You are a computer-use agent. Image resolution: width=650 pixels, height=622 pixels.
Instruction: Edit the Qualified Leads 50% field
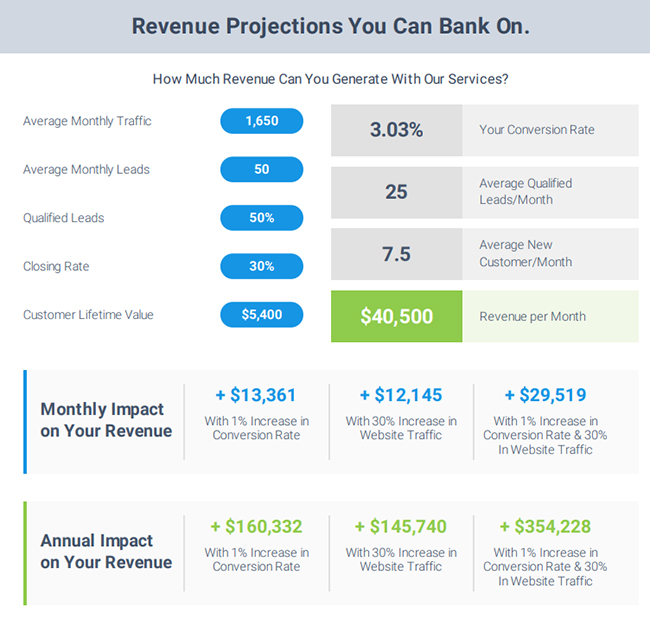pyautogui.click(x=262, y=218)
